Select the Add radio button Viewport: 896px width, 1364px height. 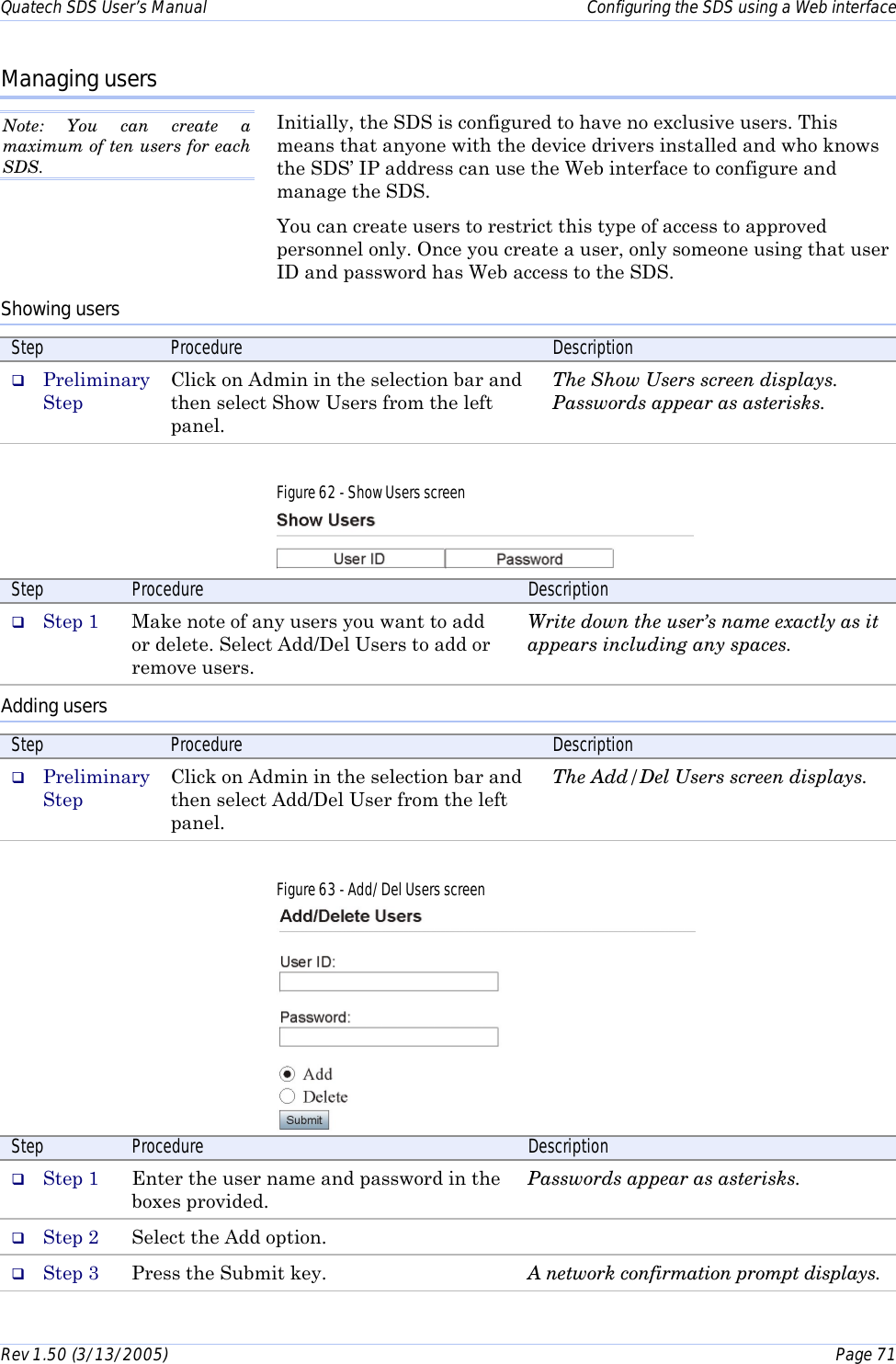(x=288, y=1073)
